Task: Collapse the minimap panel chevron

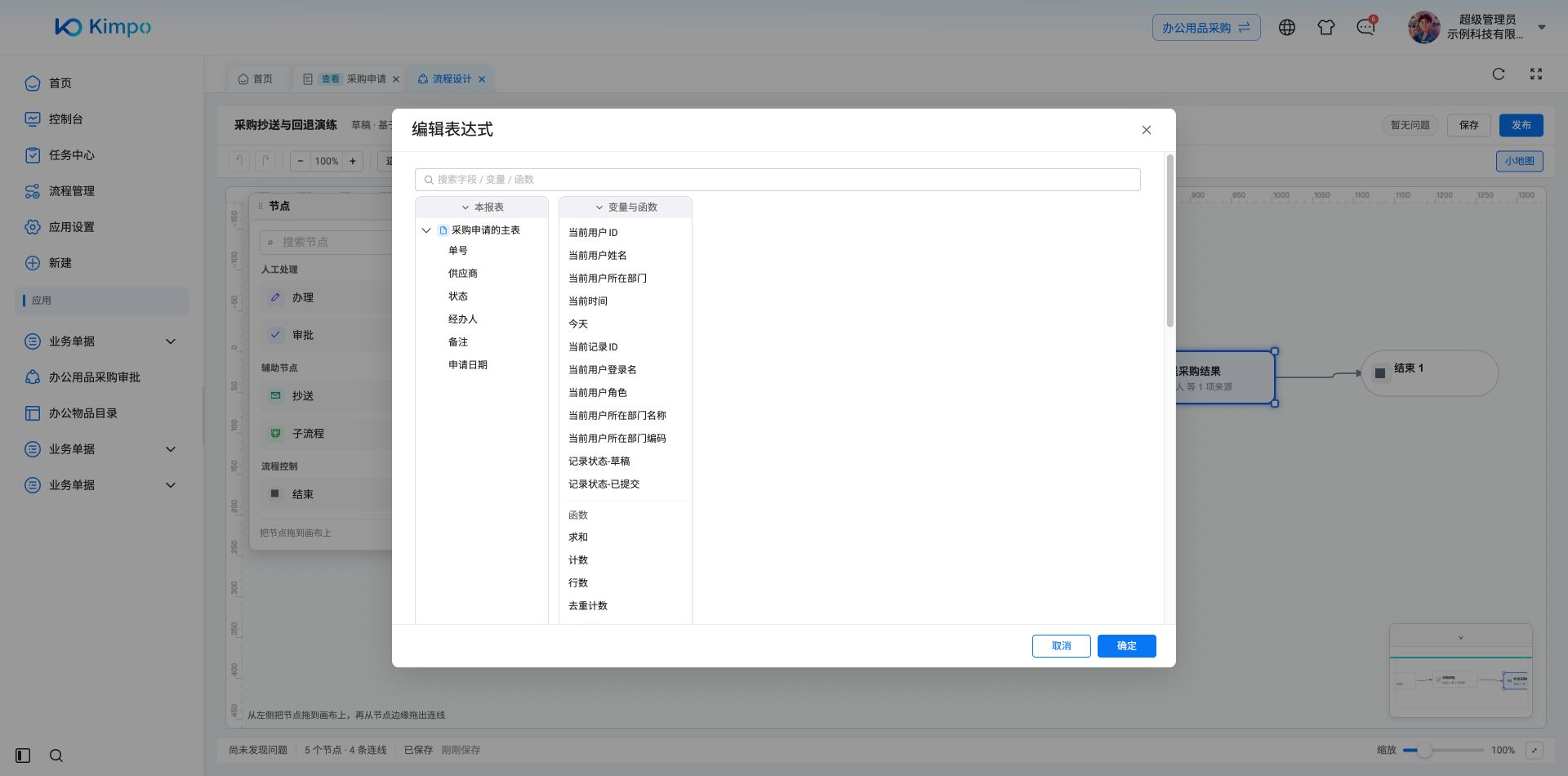Action: click(1461, 638)
